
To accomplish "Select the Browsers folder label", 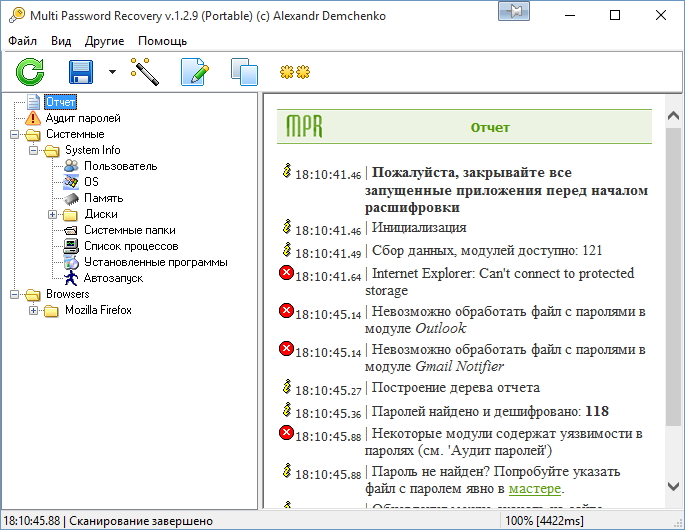I will pos(68,294).
